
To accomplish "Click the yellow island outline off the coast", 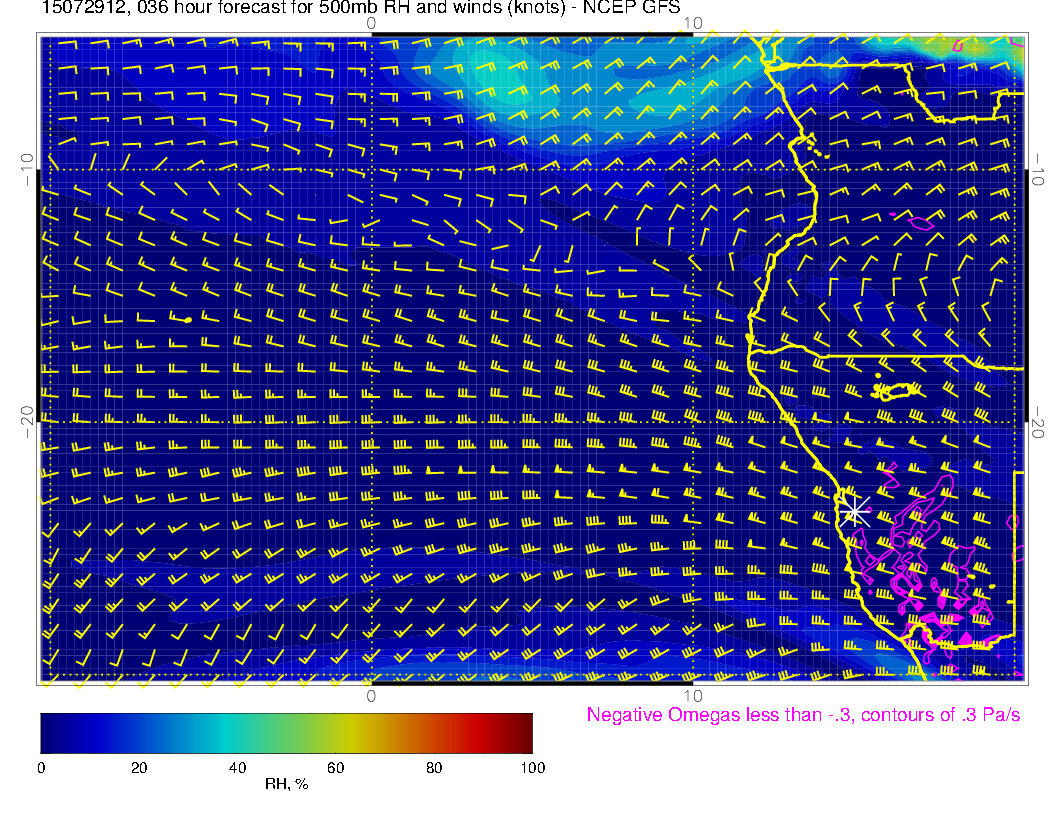I will [x=898, y=389].
